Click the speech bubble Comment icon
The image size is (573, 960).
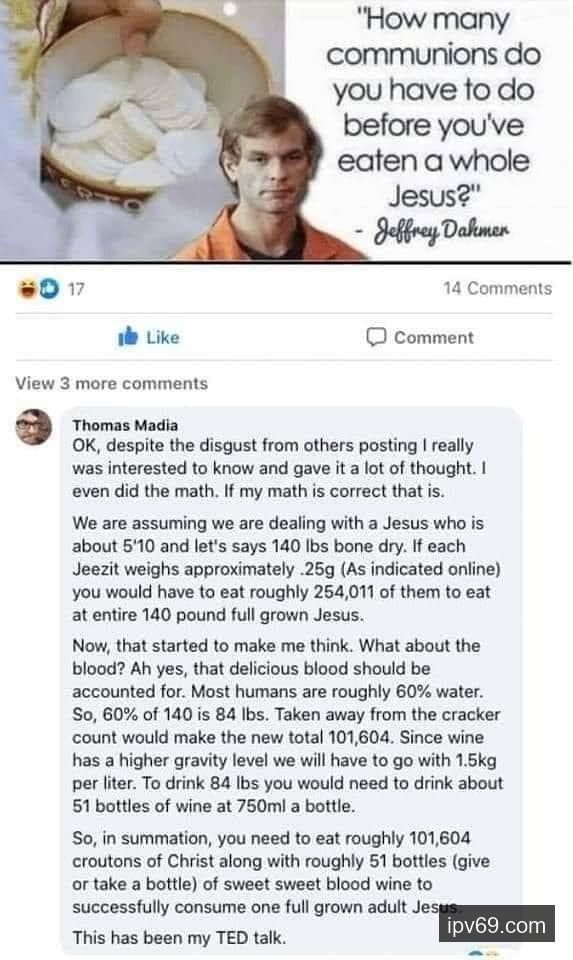coord(376,337)
